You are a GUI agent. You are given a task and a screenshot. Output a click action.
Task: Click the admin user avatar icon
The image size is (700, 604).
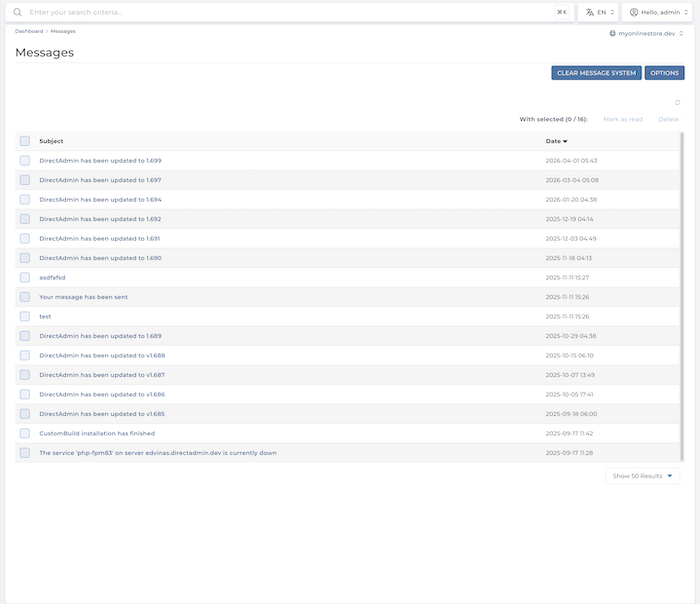click(x=634, y=12)
